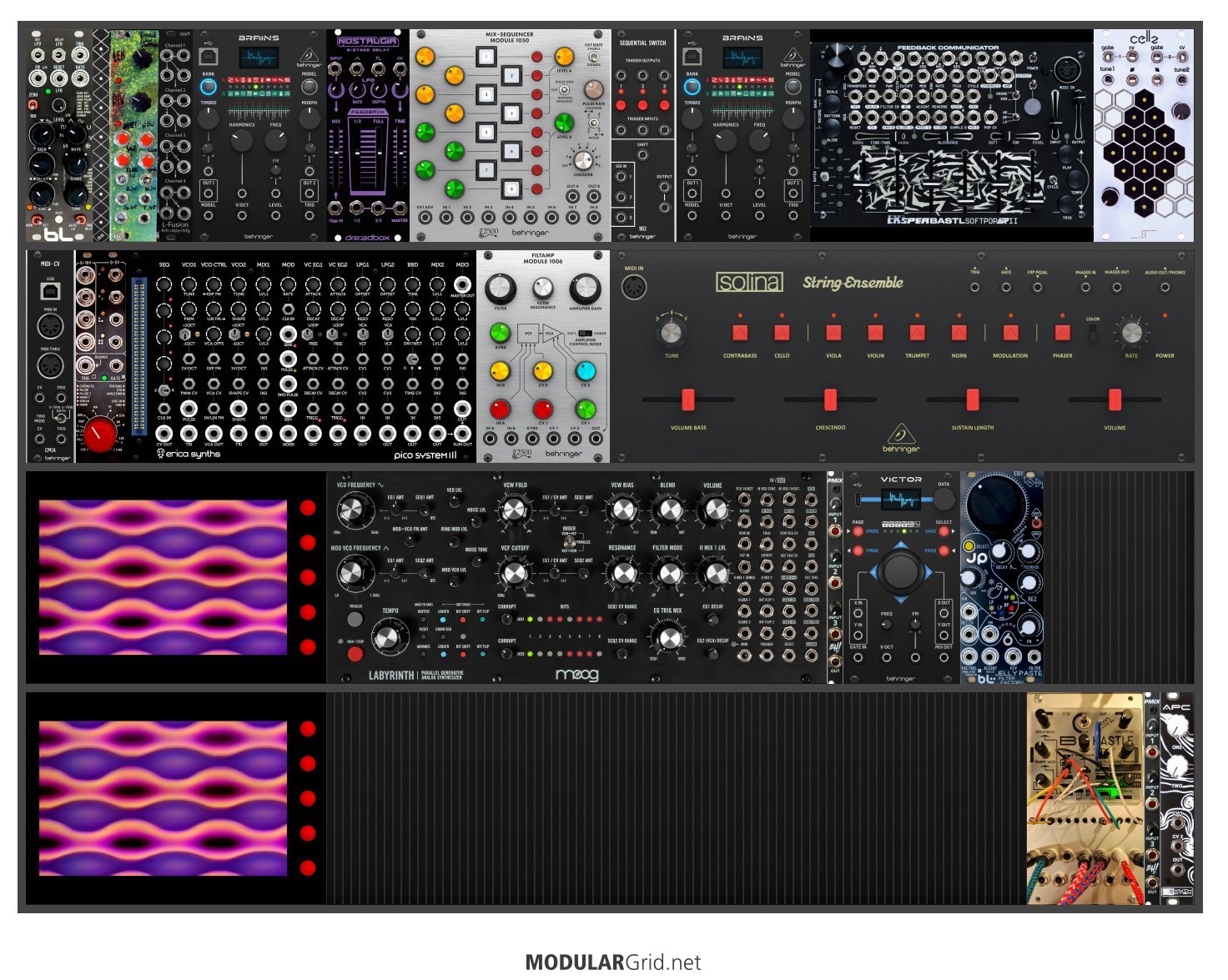Viewport: 1228px width, 980px height.
Task: Click the Behringer logo on the Mix-Sequencer 1050
Action: coord(530,233)
